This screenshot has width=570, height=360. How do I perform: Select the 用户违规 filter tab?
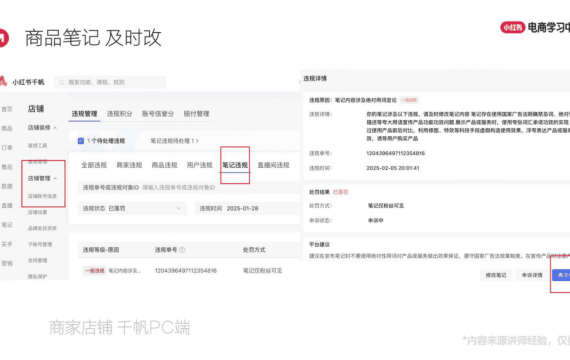200,165
